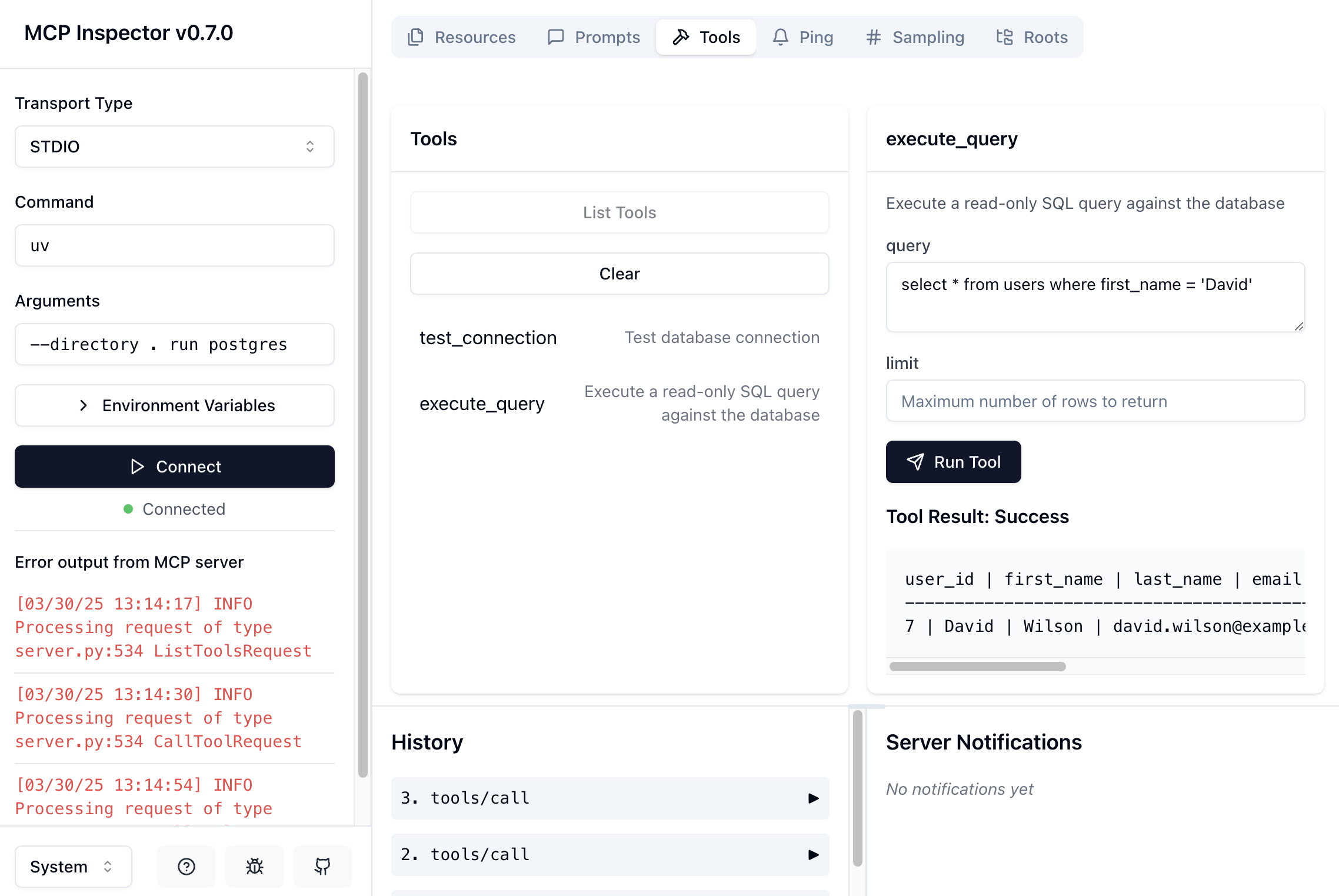Open the System theme dropdown

[73, 866]
